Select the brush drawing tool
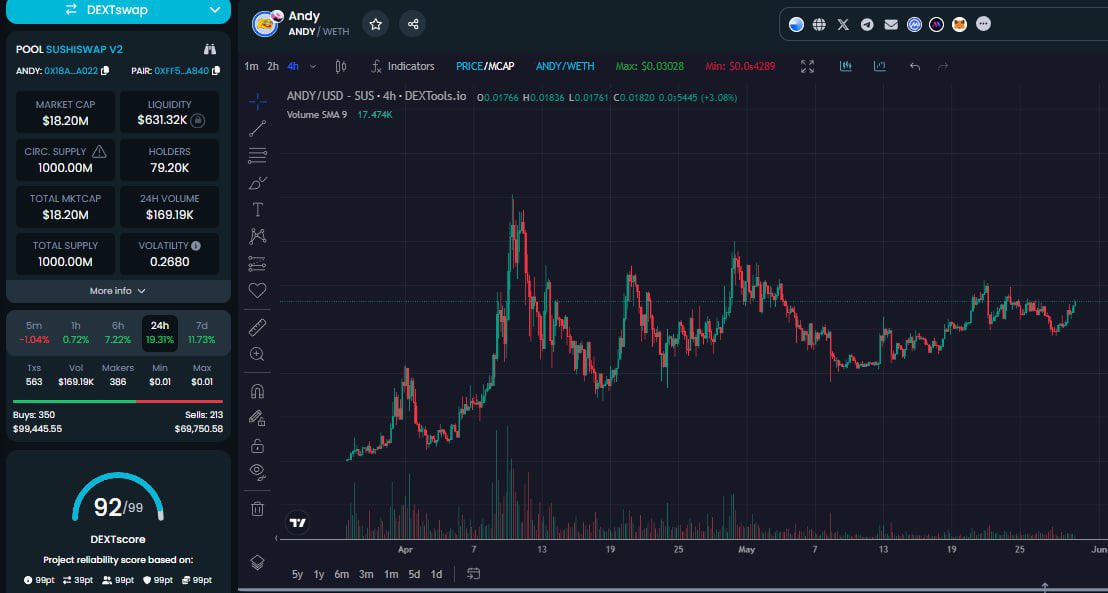The image size is (1108, 593). [258, 183]
